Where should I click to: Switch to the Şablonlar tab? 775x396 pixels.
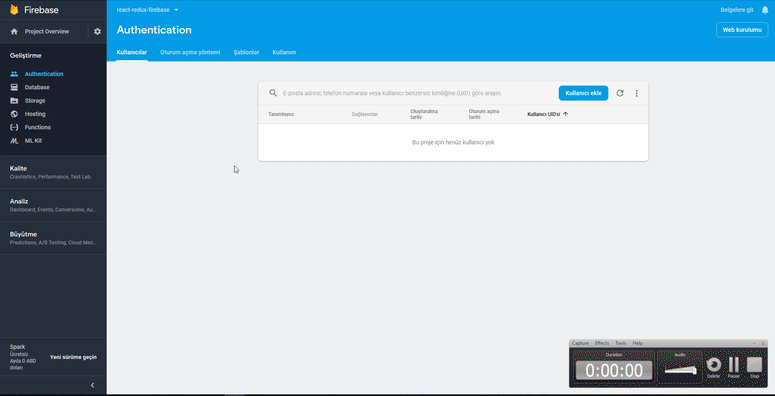pyautogui.click(x=246, y=52)
